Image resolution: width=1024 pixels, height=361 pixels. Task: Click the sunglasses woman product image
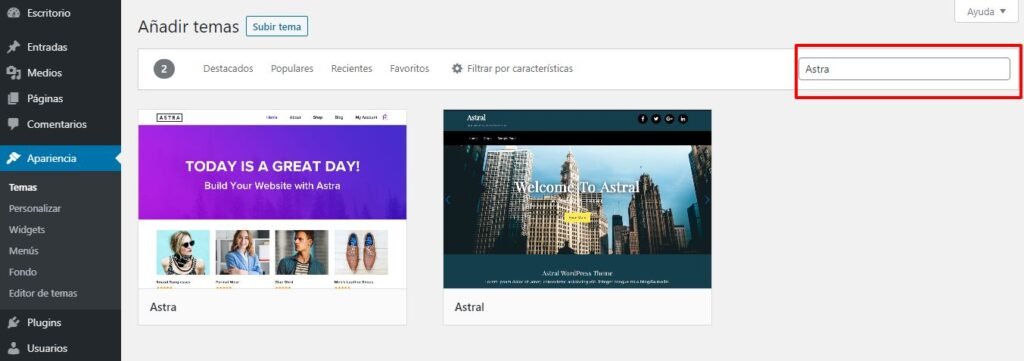click(183, 252)
